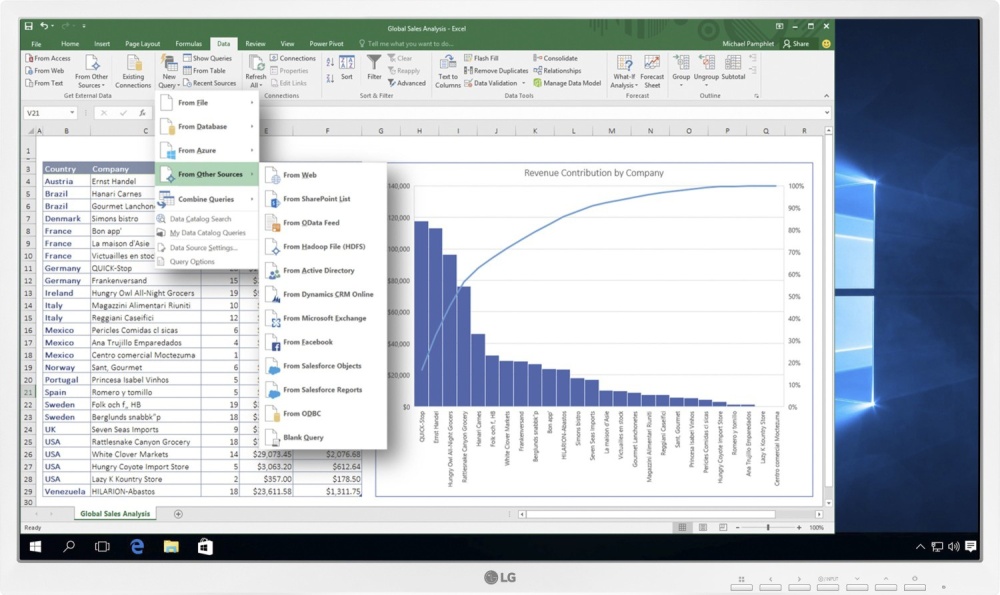Switch to Page Layout view in status bar
This screenshot has width=1000, height=595.
click(703, 527)
